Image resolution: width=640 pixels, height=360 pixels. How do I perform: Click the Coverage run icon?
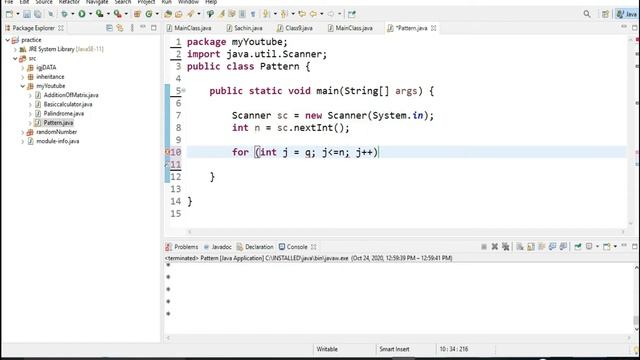tap(99, 14)
